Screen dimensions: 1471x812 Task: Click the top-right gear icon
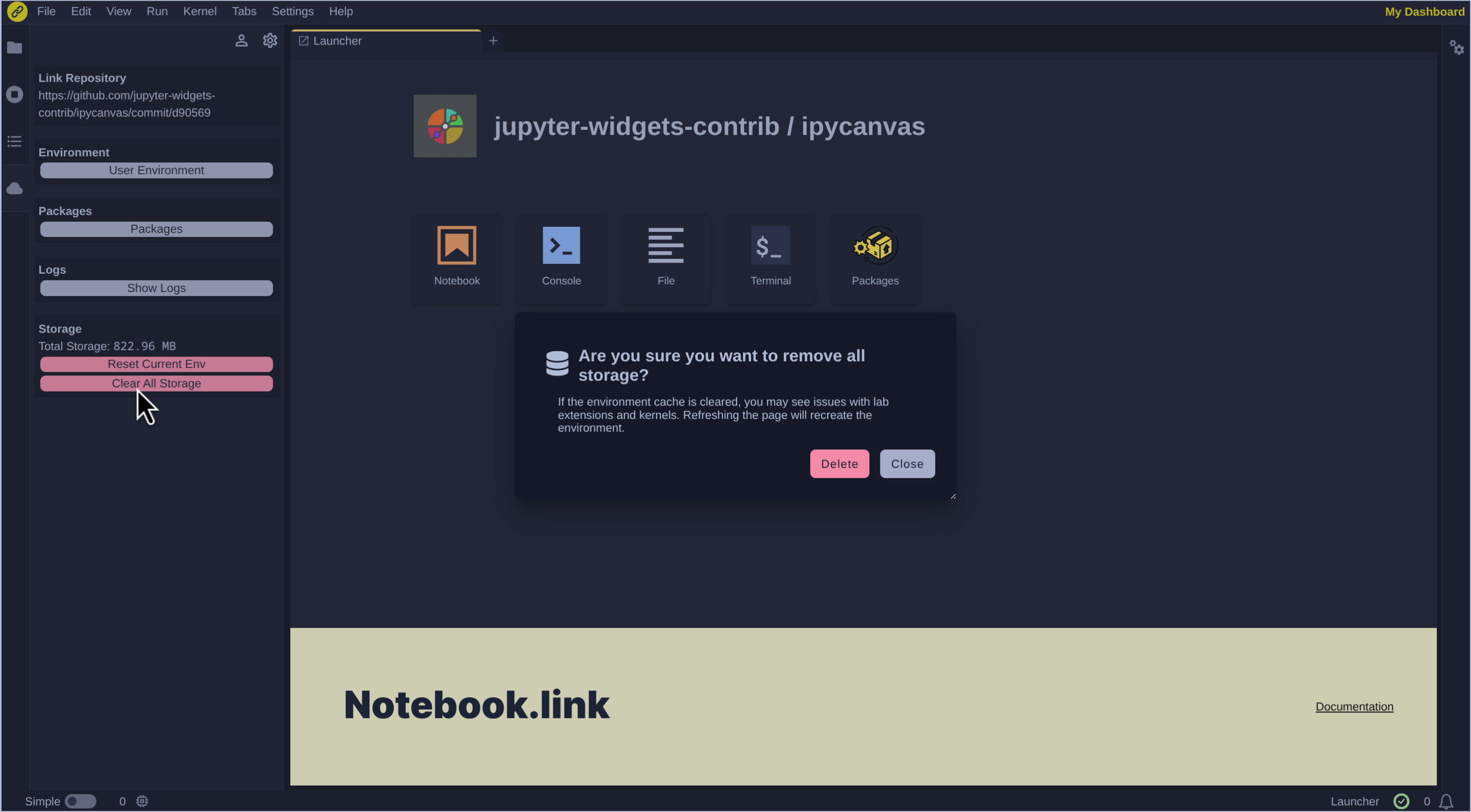click(x=1457, y=47)
